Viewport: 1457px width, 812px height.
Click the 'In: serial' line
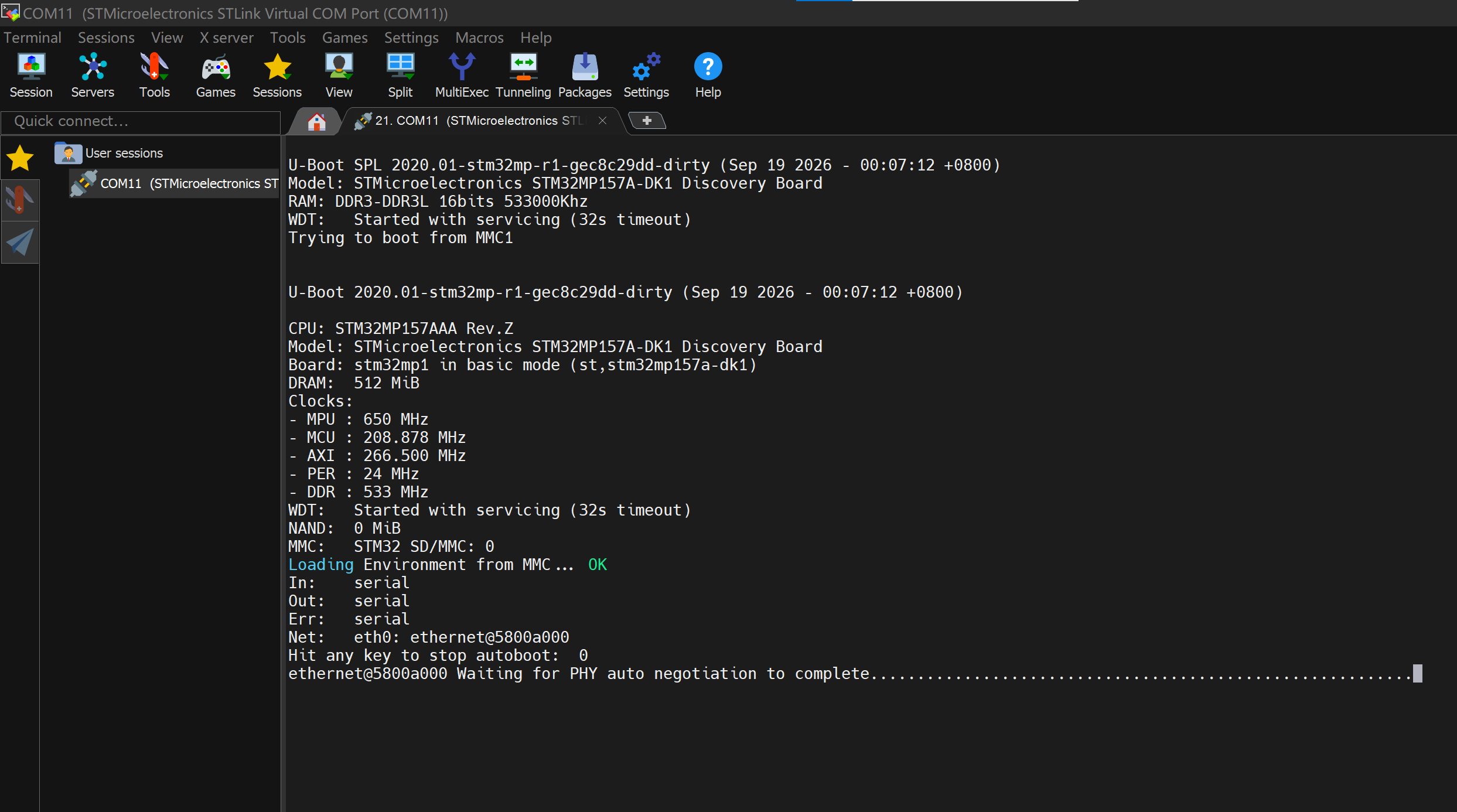[349, 583]
